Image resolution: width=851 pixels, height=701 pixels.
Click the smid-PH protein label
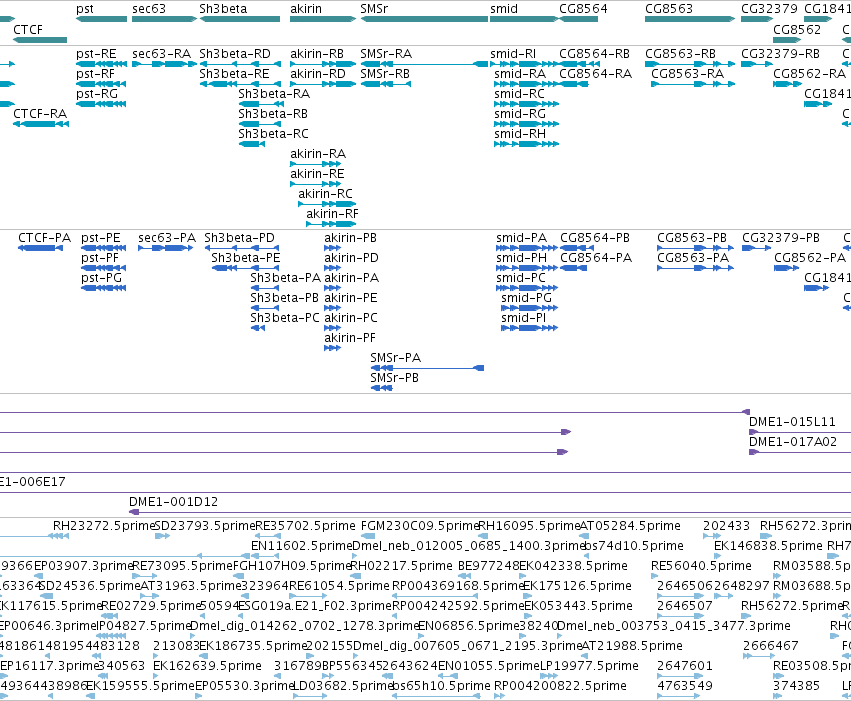point(522,258)
